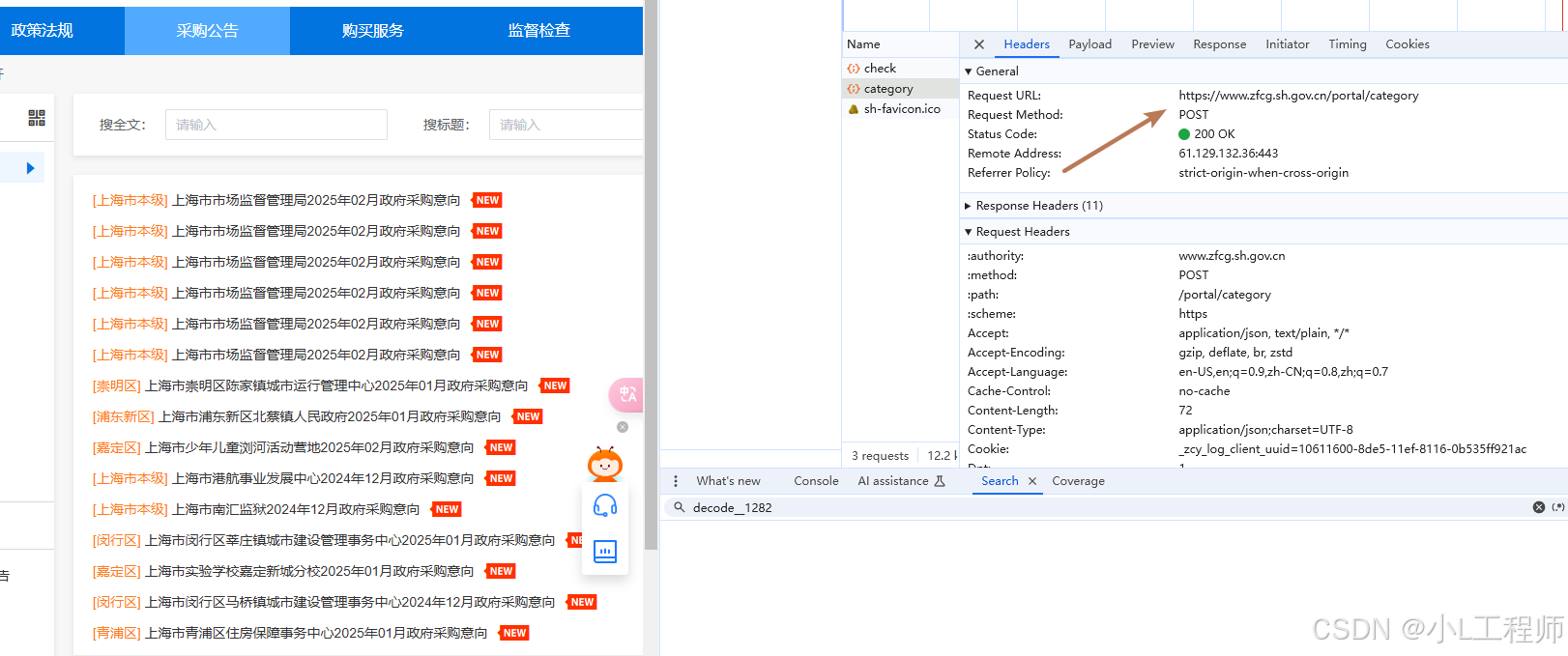Click strict-origin-when-cross-origin referrer policy value

(x=1263, y=173)
